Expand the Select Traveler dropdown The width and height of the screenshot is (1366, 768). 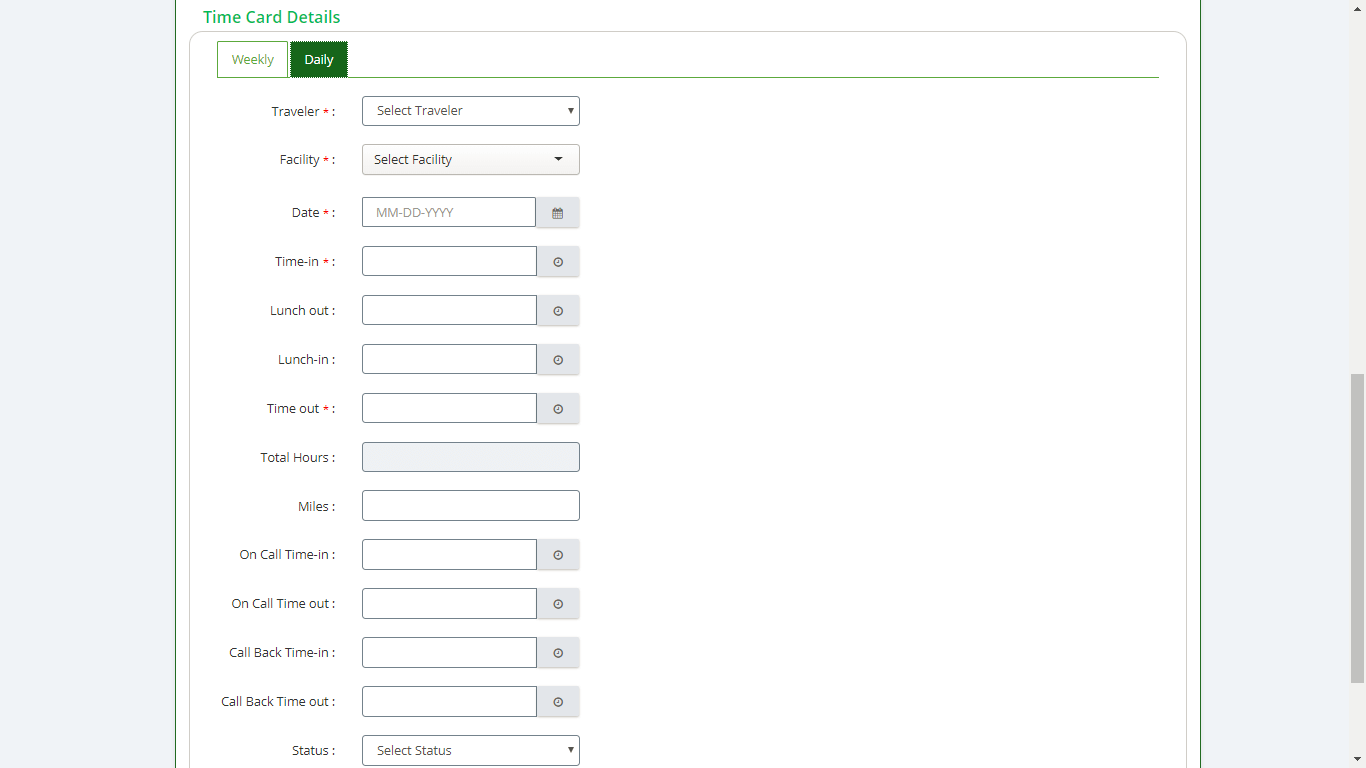pos(470,111)
